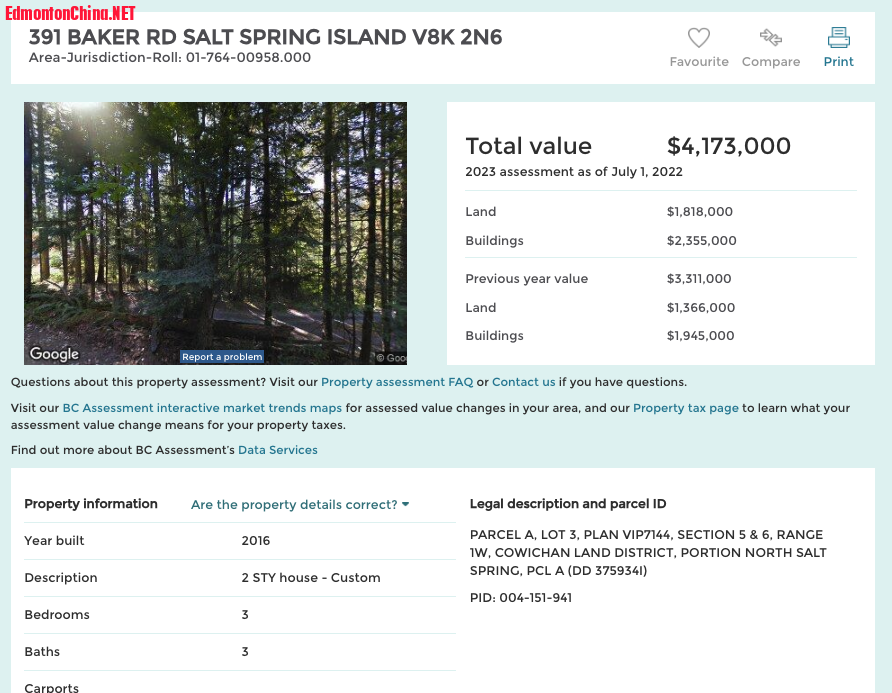Click the EdmontonChina.NET watermark logo
The width and height of the screenshot is (892, 693).
coord(70,13)
